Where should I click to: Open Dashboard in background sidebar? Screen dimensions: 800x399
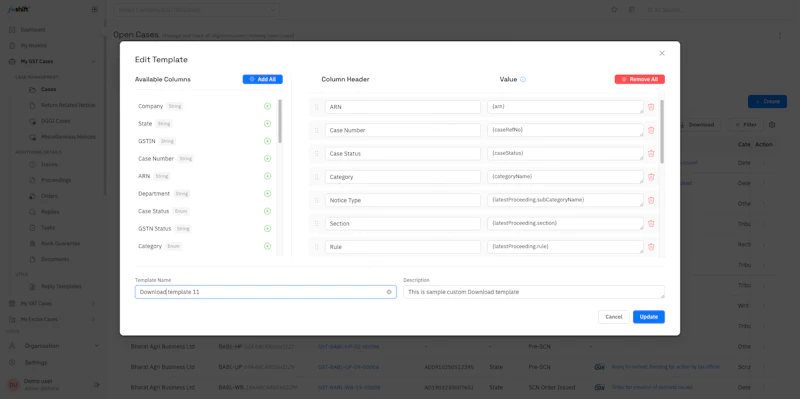(33, 30)
